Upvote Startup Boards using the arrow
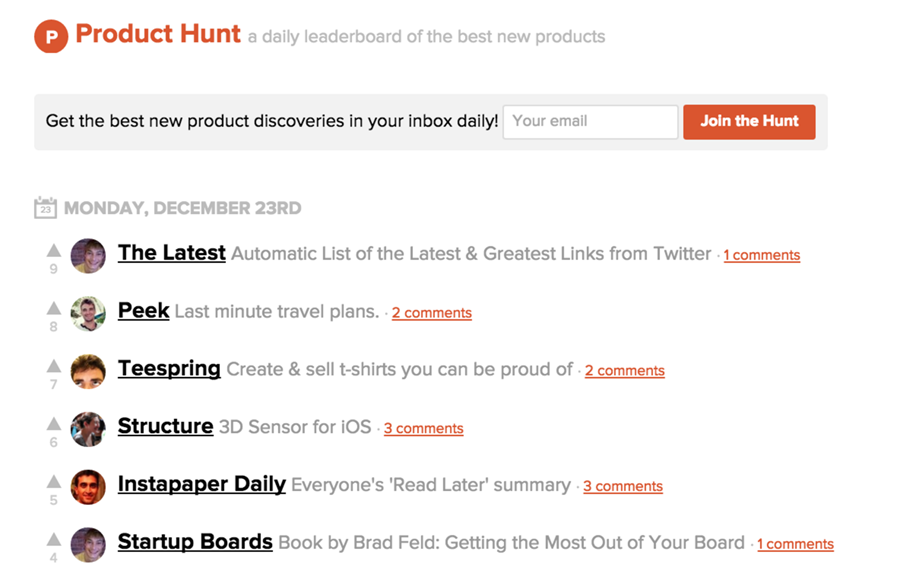 coord(54,539)
